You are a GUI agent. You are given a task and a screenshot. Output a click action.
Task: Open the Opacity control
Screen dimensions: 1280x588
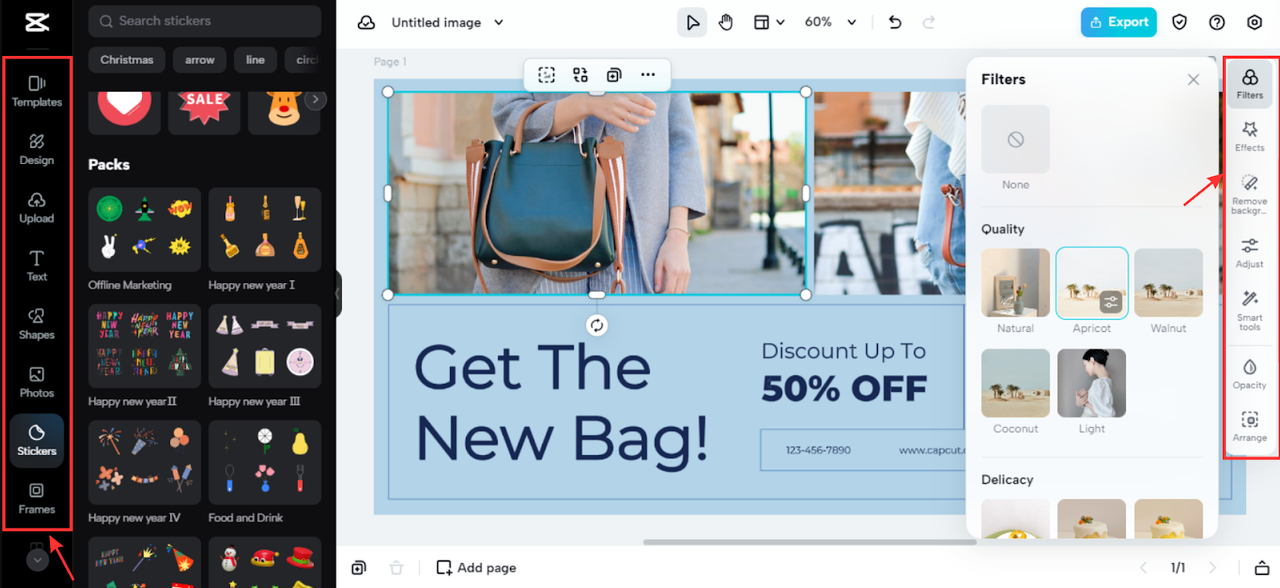tap(1250, 373)
